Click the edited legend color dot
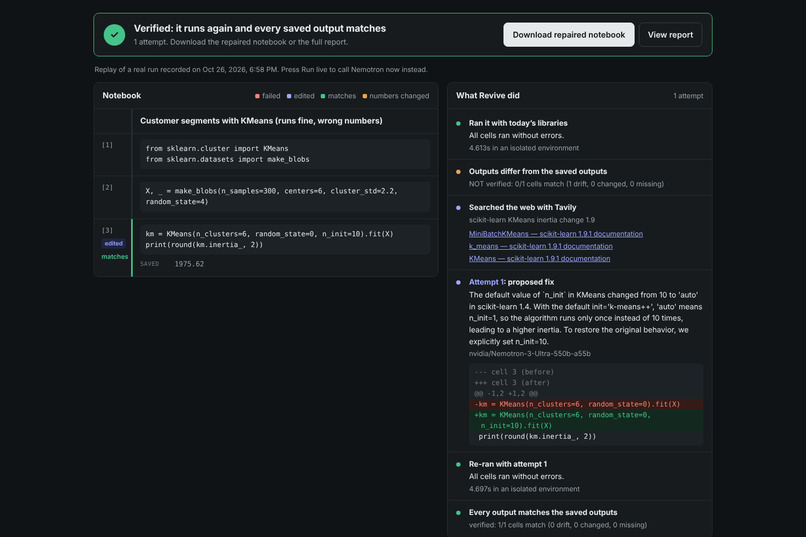The height and width of the screenshot is (537, 806). pyautogui.click(x=289, y=96)
